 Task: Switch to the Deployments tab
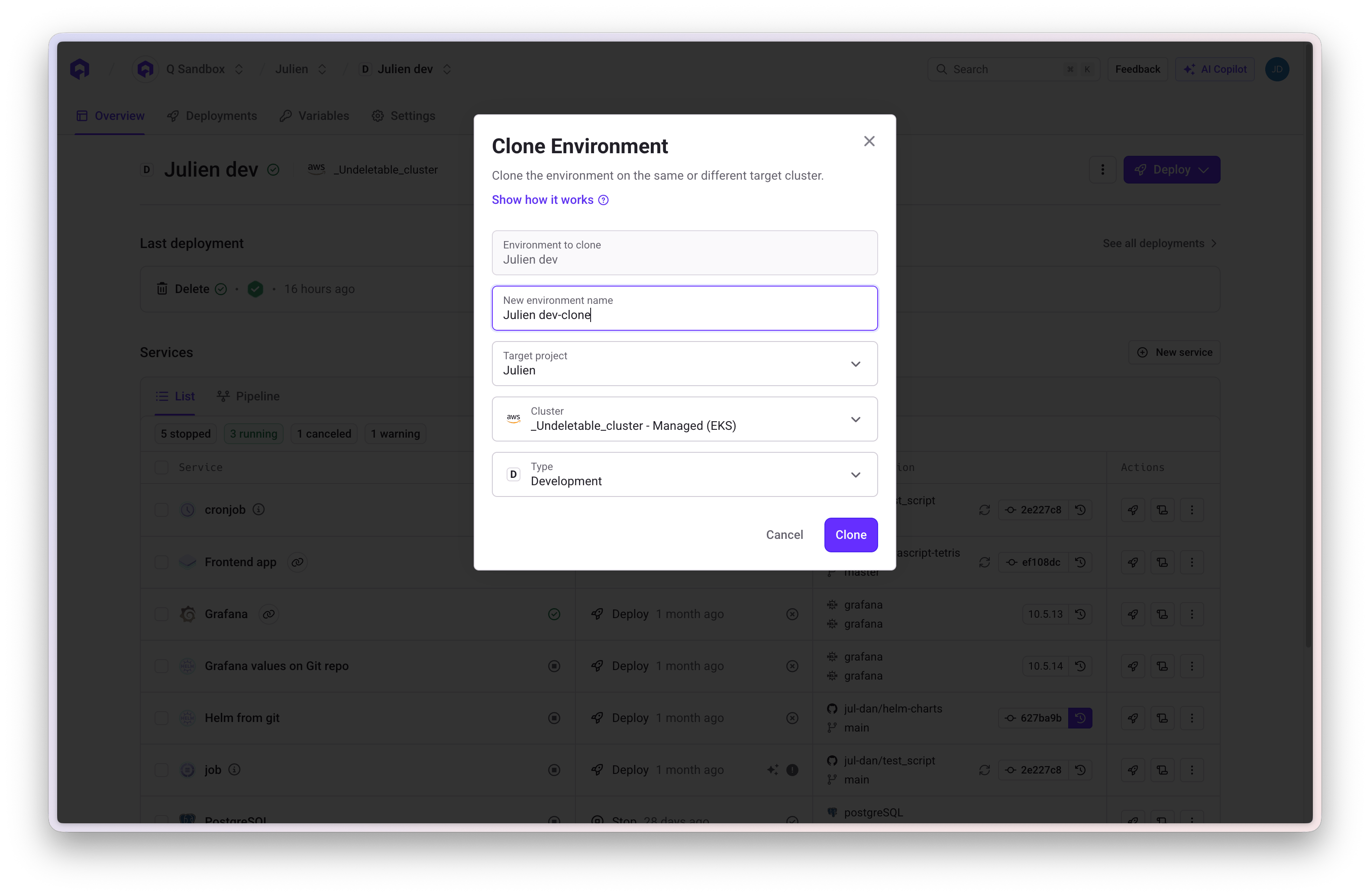tap(212, 116)
